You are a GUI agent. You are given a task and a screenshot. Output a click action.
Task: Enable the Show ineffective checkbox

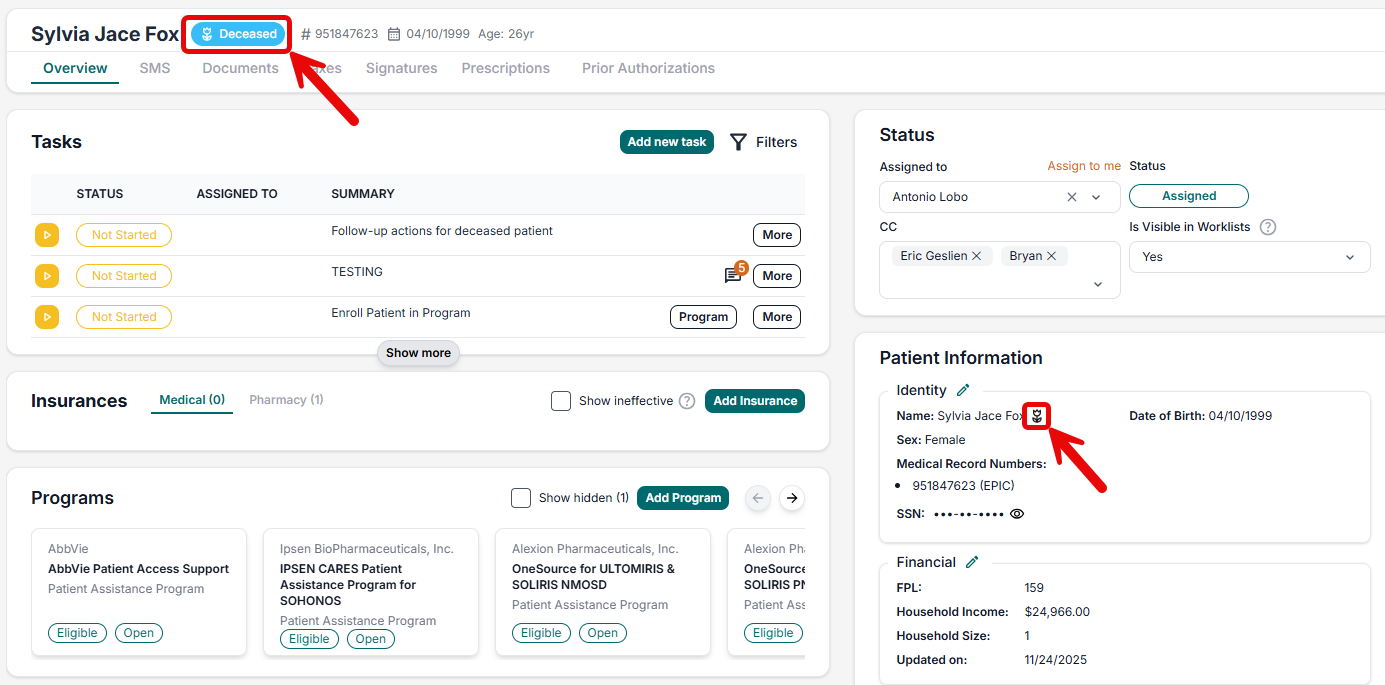click(x=561, y=401)
